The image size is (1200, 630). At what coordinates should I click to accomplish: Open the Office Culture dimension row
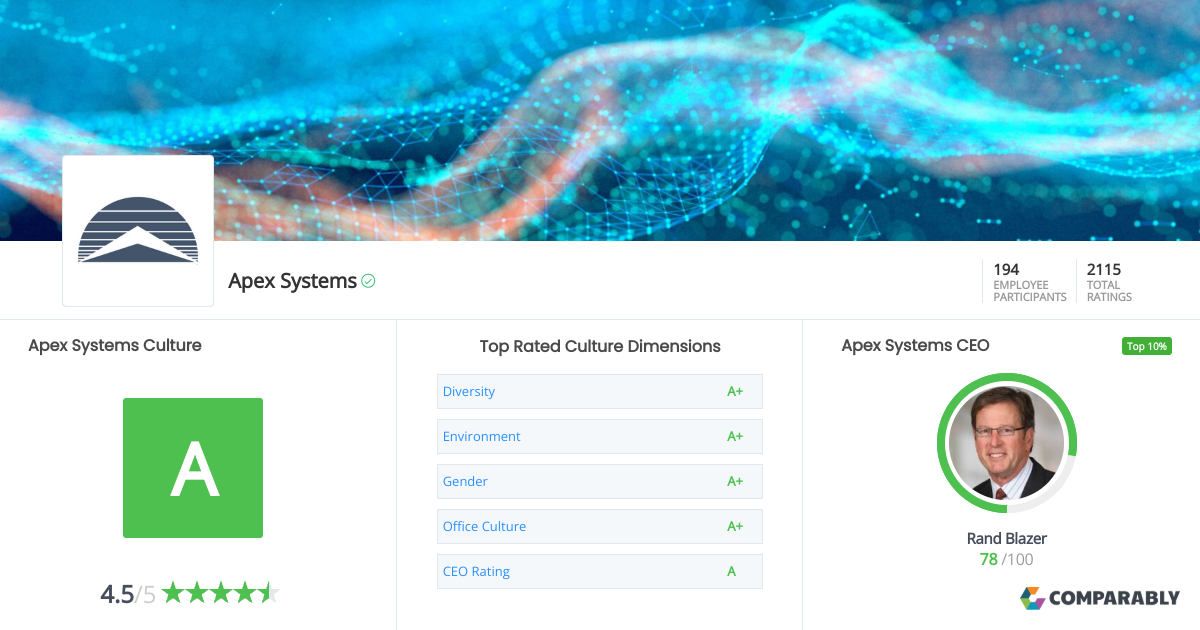click(x=600, y=526)
